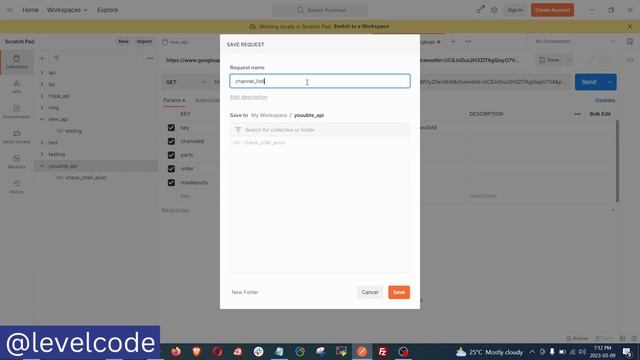Open the notification center icon

(627, 352)
